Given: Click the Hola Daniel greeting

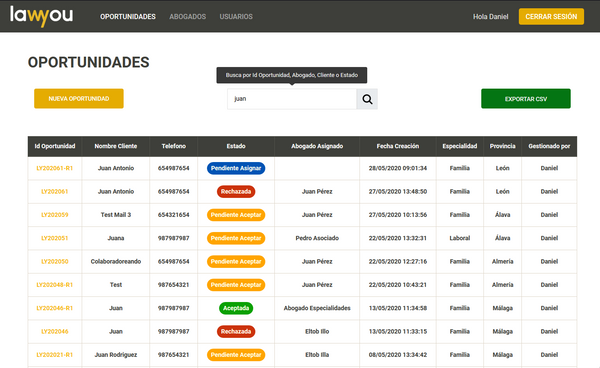Looking at the screenshot, I should (491, 16).
